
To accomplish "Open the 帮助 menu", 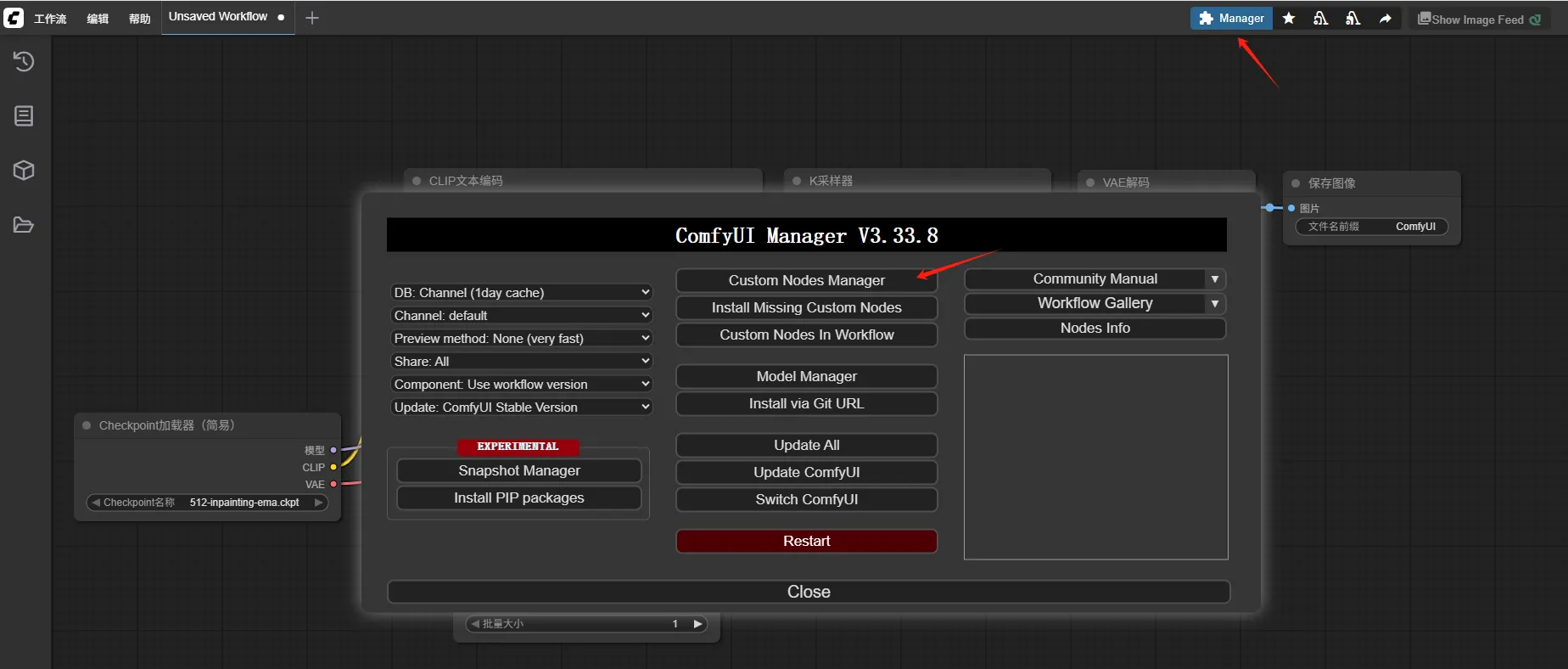I will 140,19.
